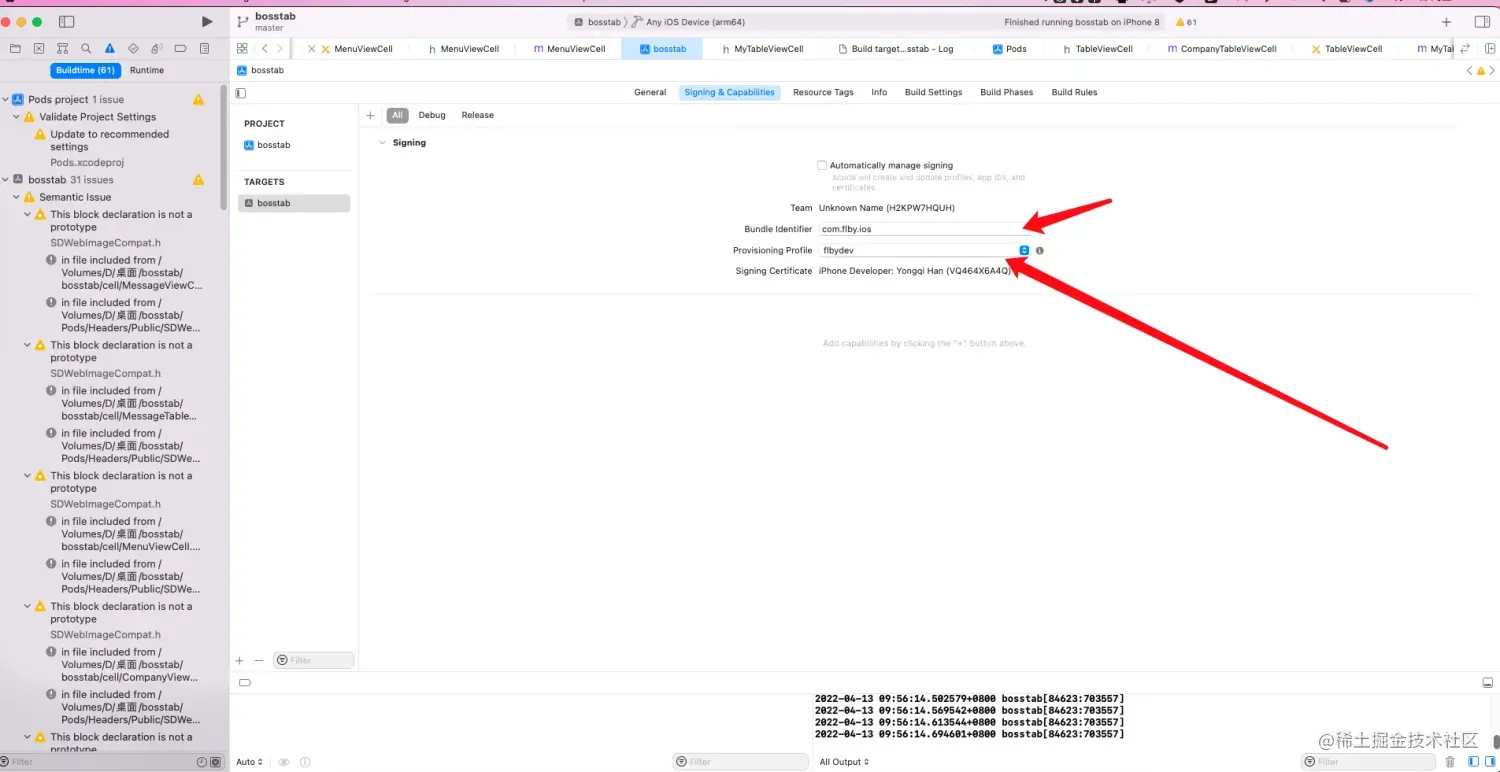Collapse the bosstab 31 issues group

(x=6, y=180)
